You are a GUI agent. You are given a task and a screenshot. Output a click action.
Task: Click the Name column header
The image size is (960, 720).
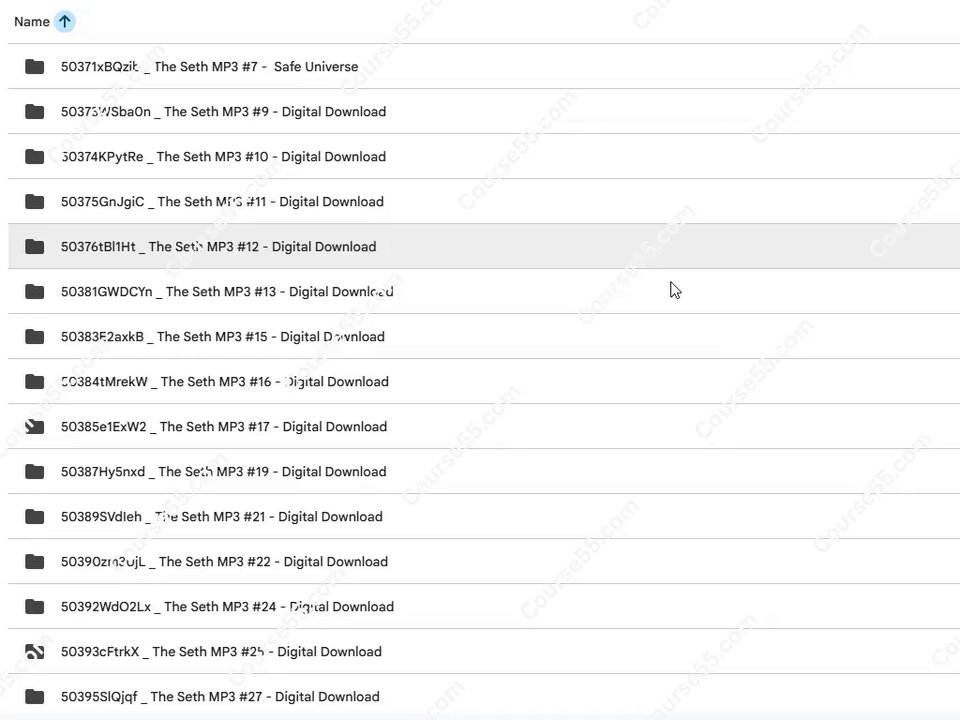[32, 21]
